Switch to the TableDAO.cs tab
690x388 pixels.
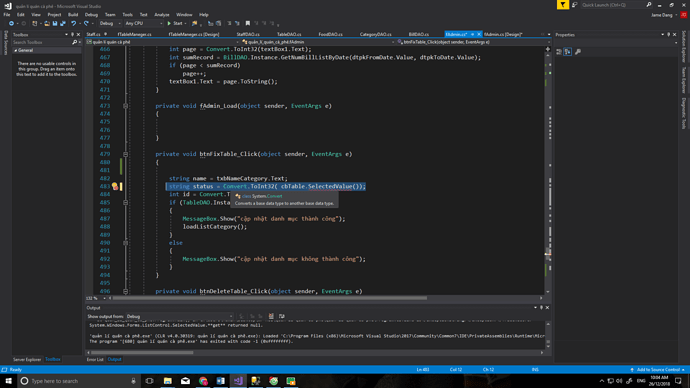click(289, 34)
